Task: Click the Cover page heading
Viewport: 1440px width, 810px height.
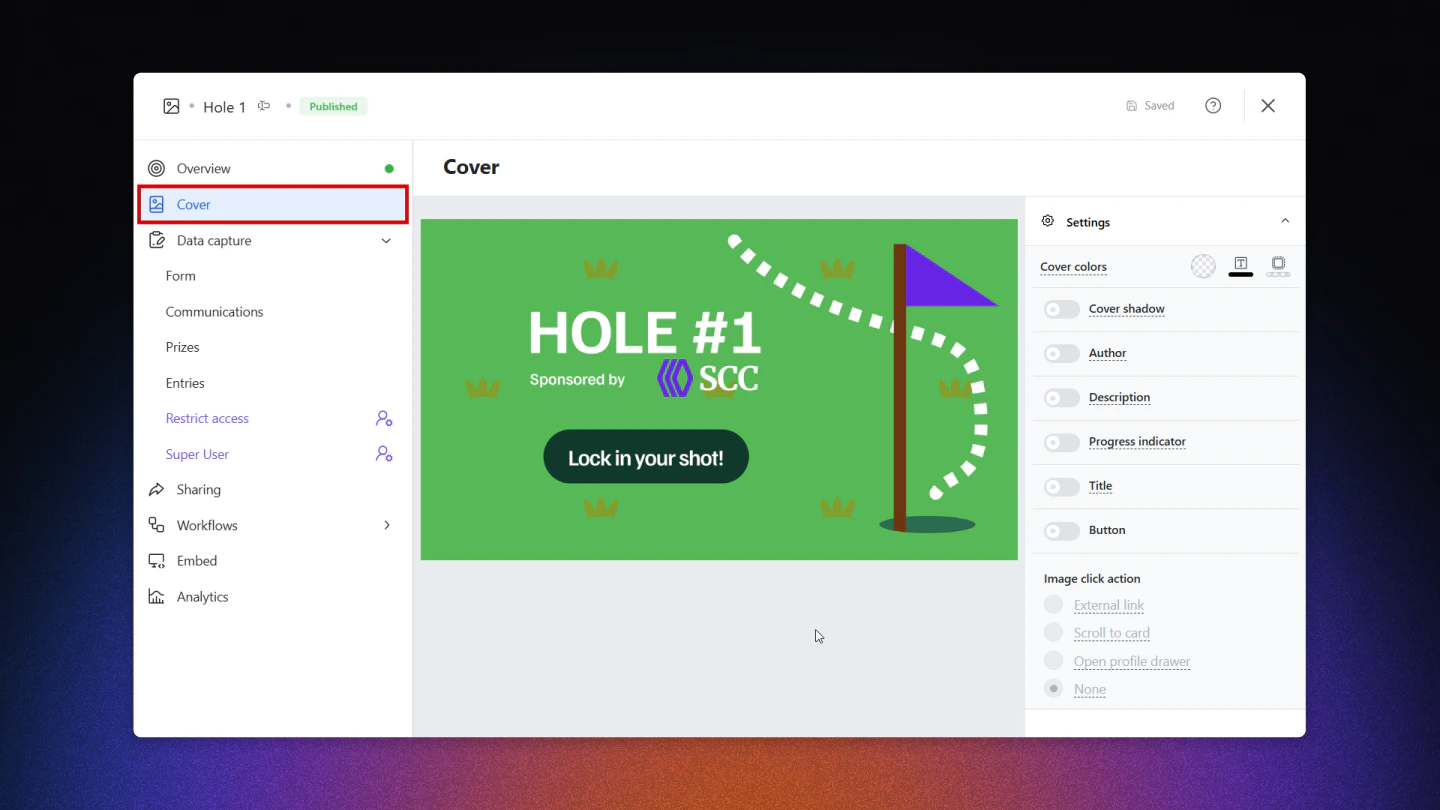Action: click(x=471, y=167)
